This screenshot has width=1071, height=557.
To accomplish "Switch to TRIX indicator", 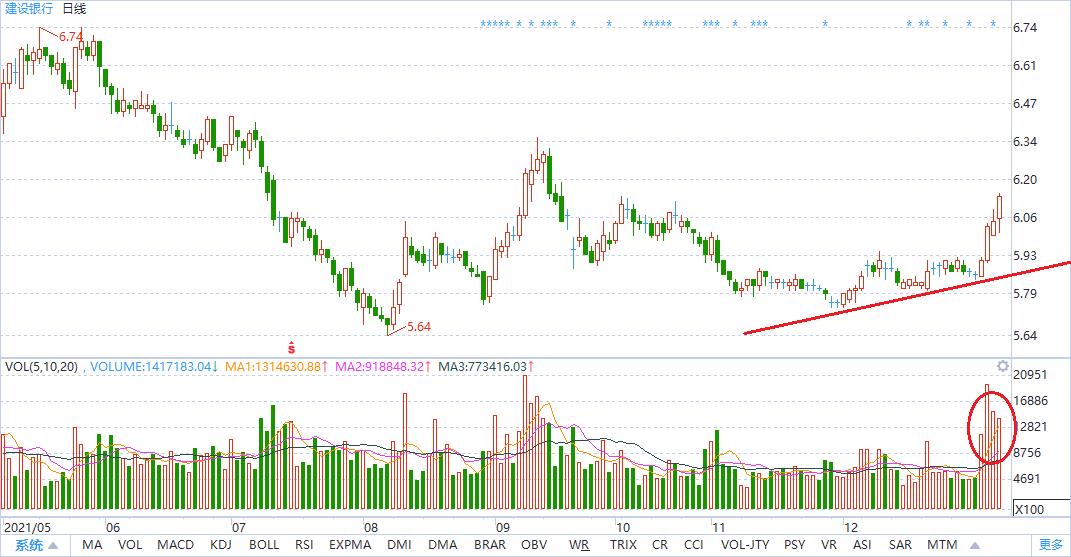I will (623, 545).
